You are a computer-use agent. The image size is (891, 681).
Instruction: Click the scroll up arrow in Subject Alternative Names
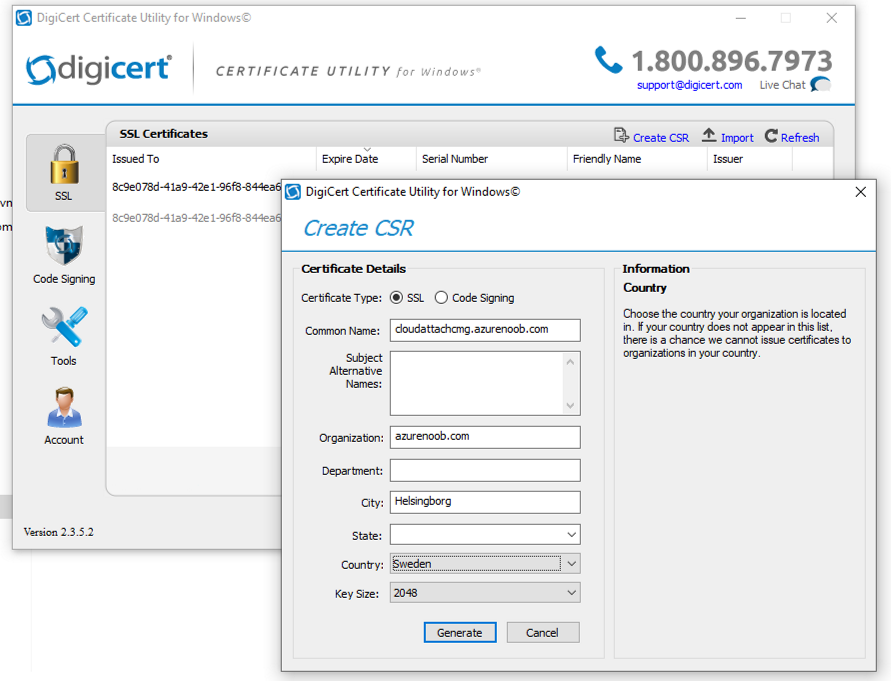pos(571,362)
